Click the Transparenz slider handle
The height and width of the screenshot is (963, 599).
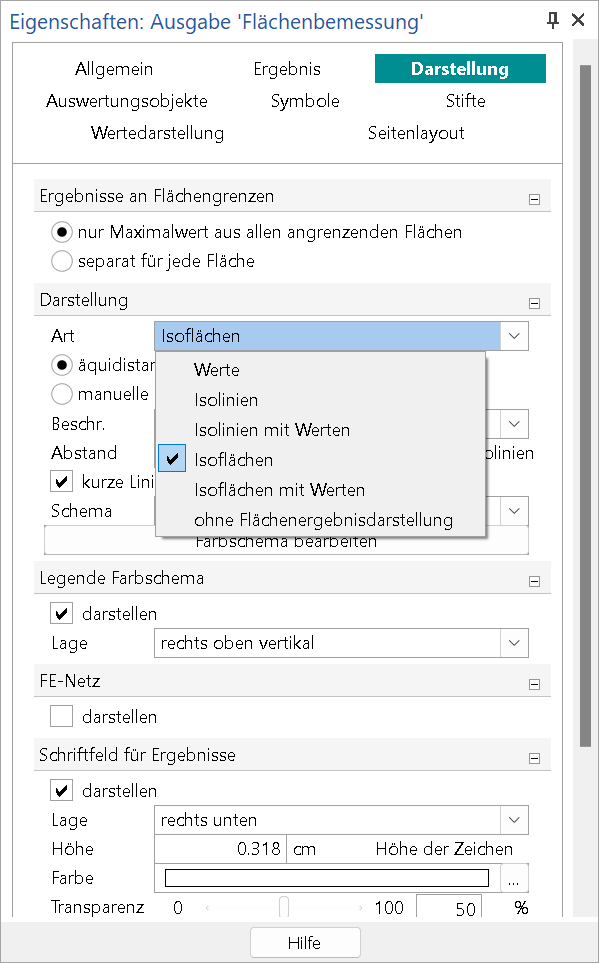(x=284, y=907)
